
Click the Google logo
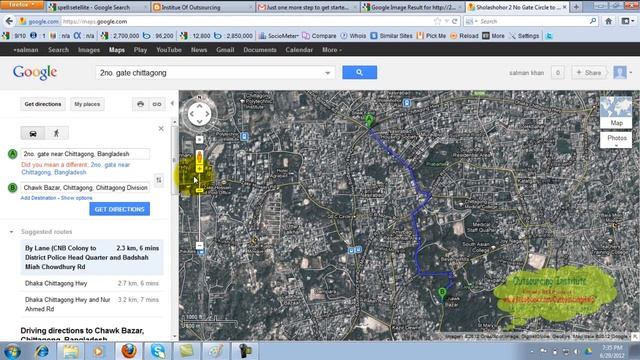coord(35,73)
